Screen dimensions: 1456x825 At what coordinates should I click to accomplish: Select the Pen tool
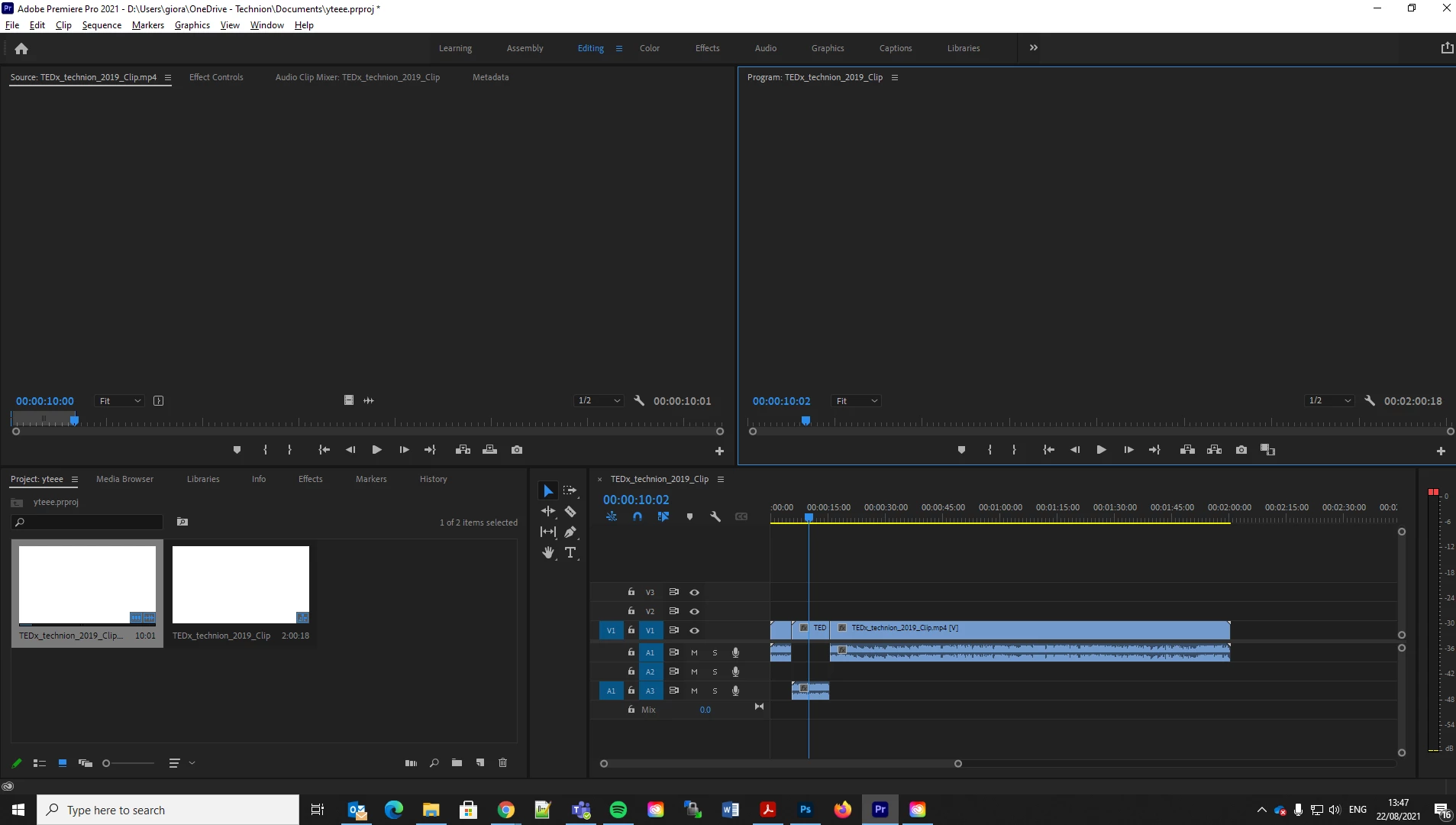570,532
